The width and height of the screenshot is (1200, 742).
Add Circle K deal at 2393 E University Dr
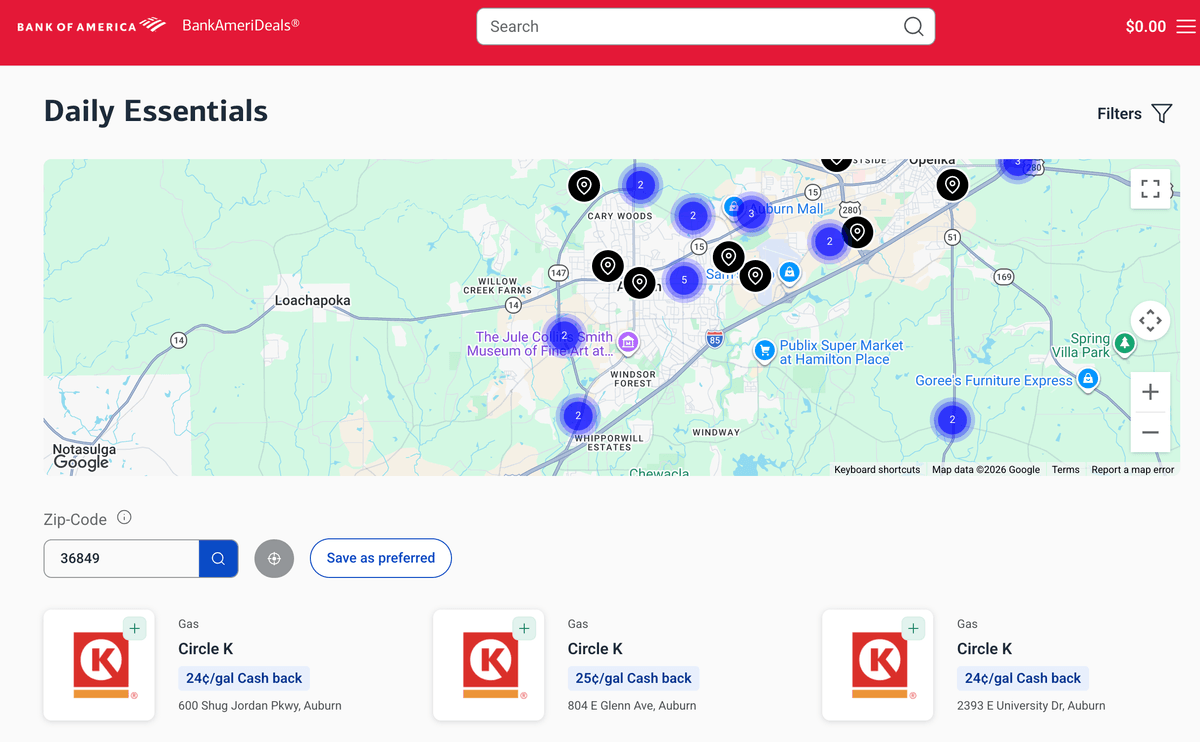pos(913,628)
